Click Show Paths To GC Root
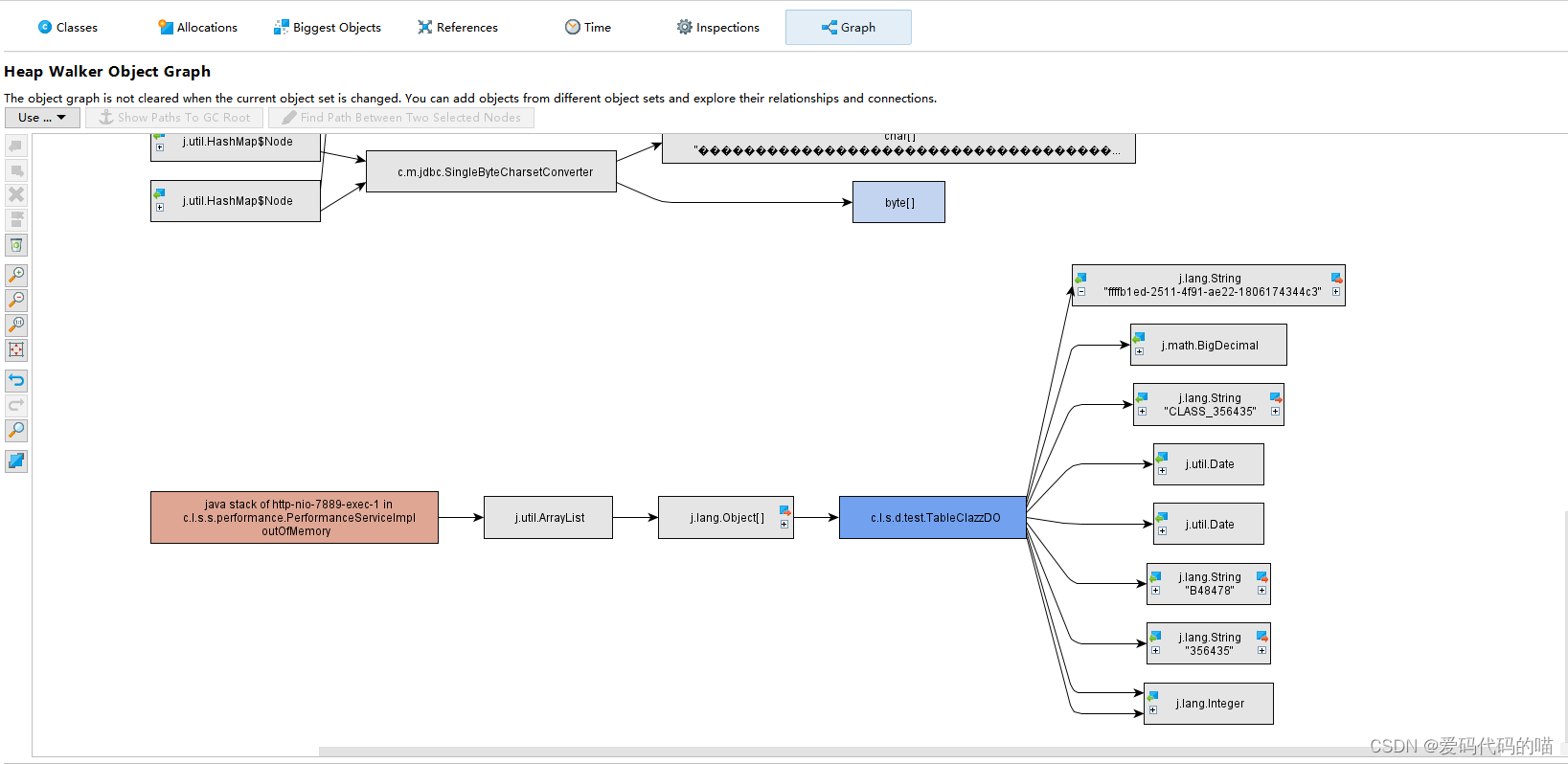 [x=175, y=118]
